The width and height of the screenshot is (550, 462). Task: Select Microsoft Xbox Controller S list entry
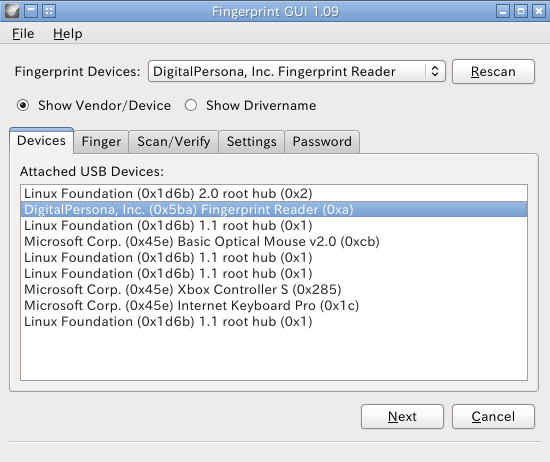tap(274, 289)
